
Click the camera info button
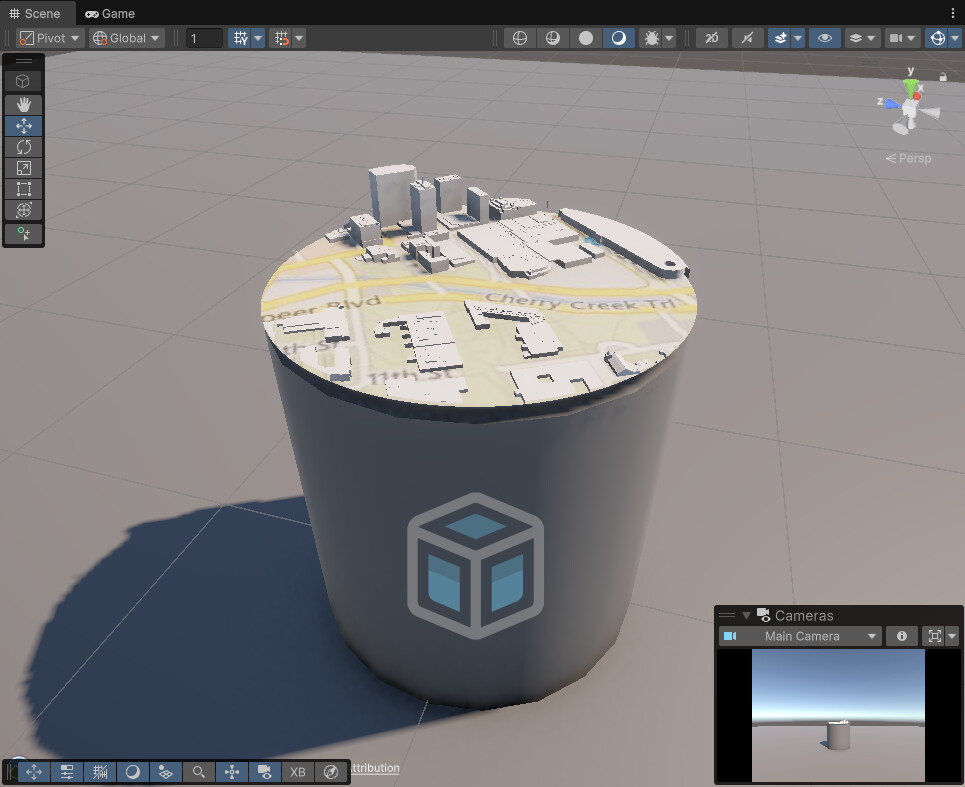pyautogui.click(x=902, y=636)
